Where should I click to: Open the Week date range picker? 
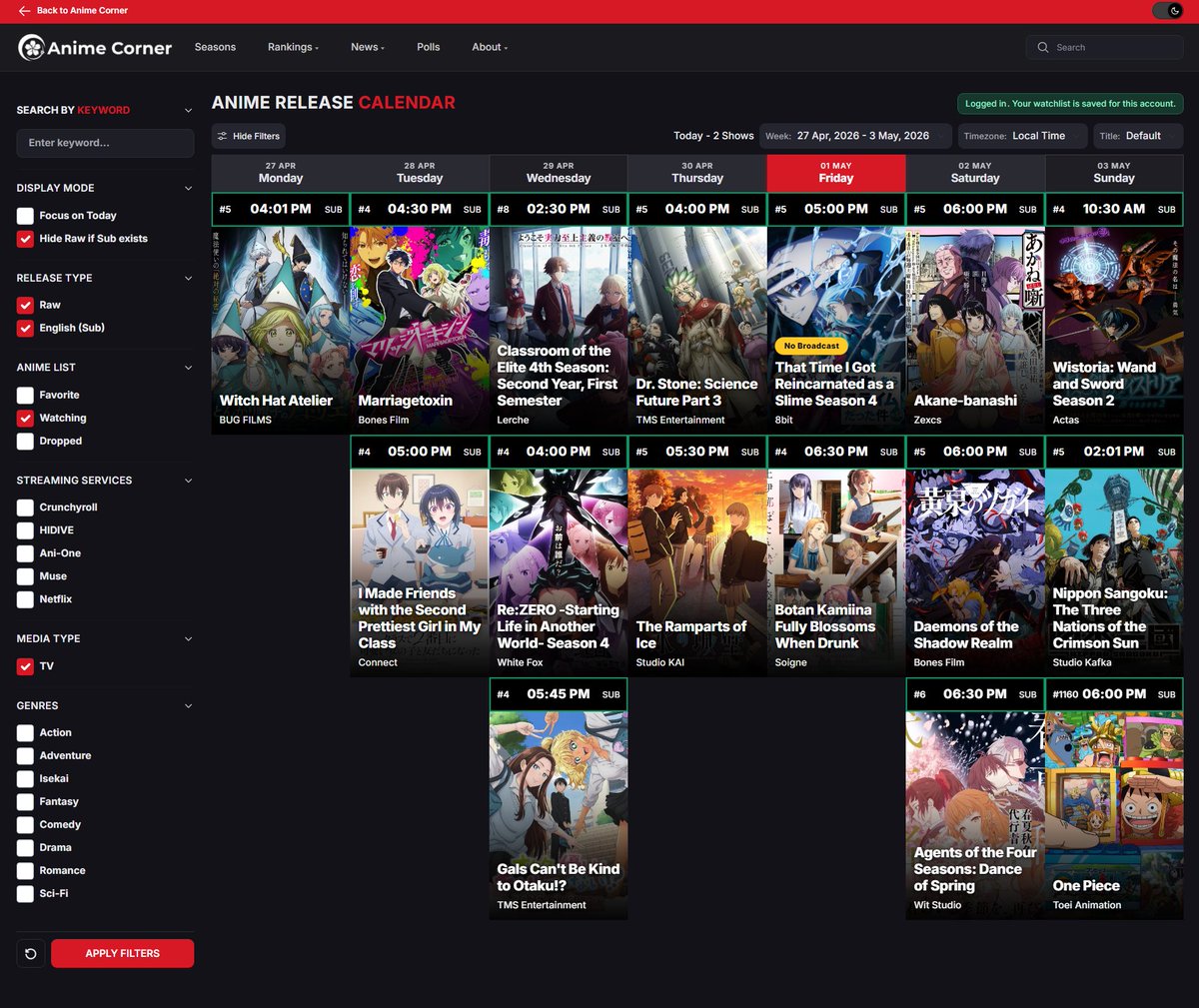point(855,136)
